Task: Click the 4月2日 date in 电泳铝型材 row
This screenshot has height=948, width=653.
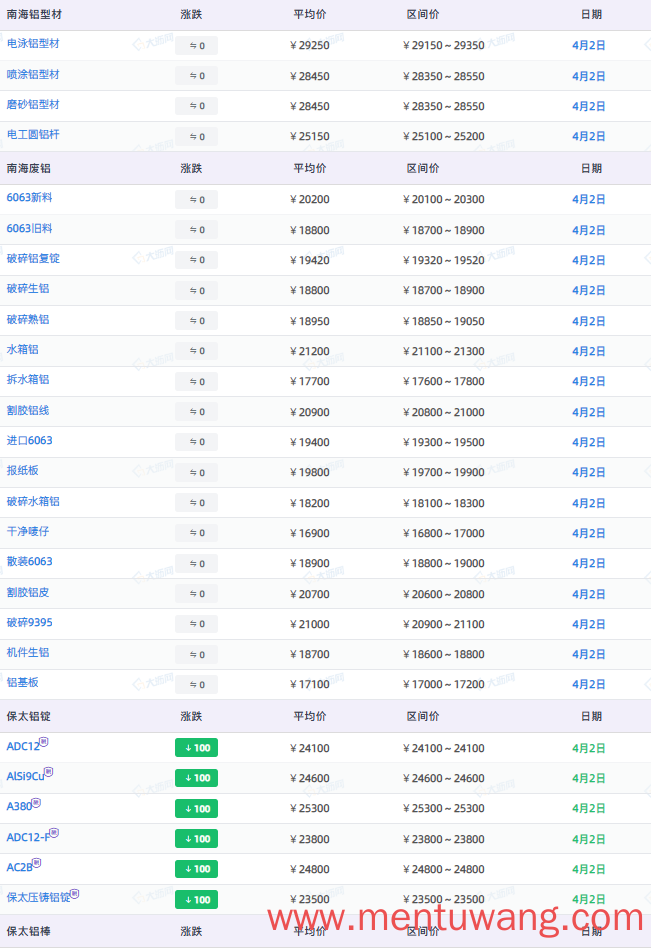Action: click(x=588, y=46)
